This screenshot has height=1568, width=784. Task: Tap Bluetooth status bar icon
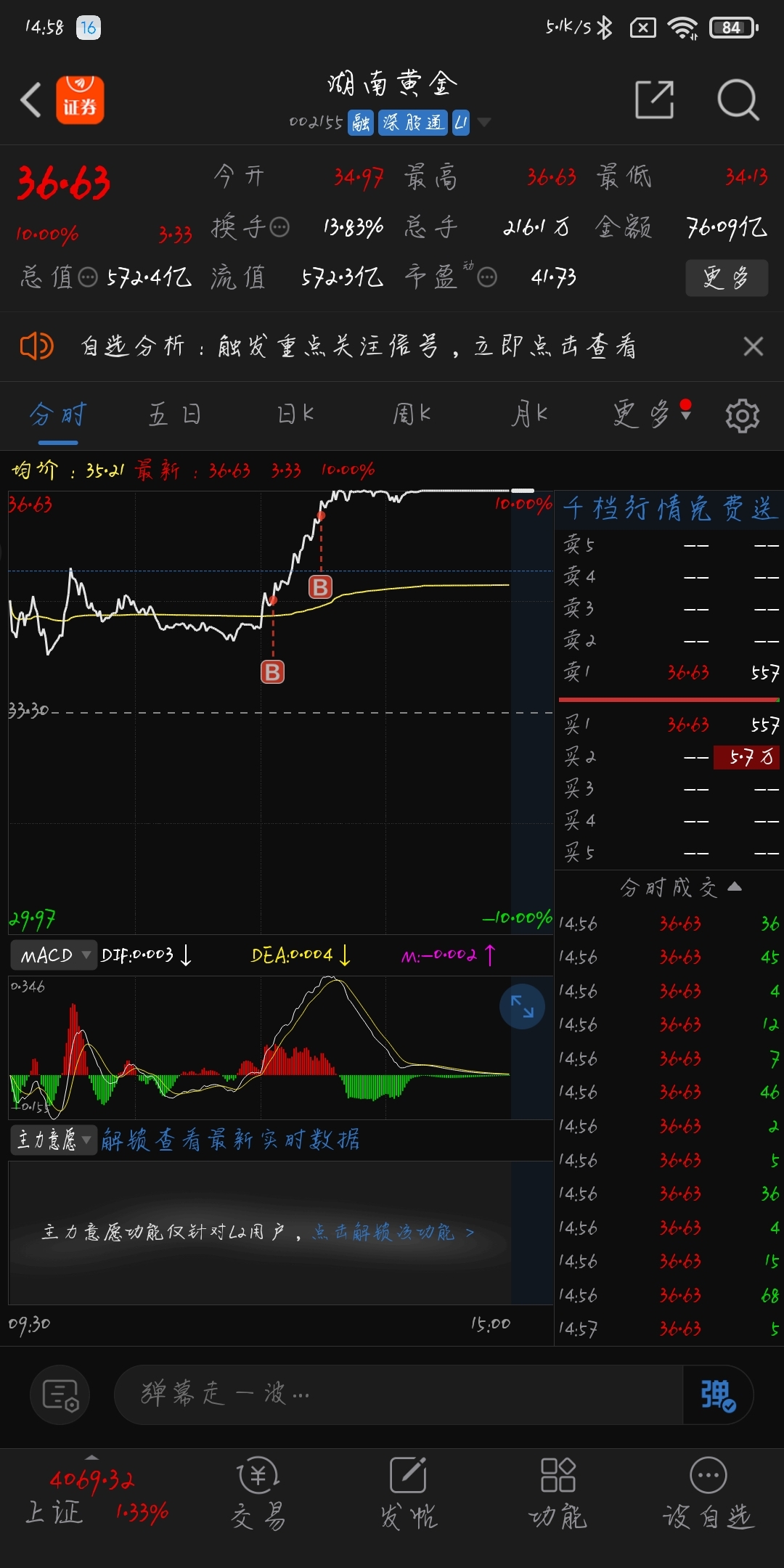point(604,28)
